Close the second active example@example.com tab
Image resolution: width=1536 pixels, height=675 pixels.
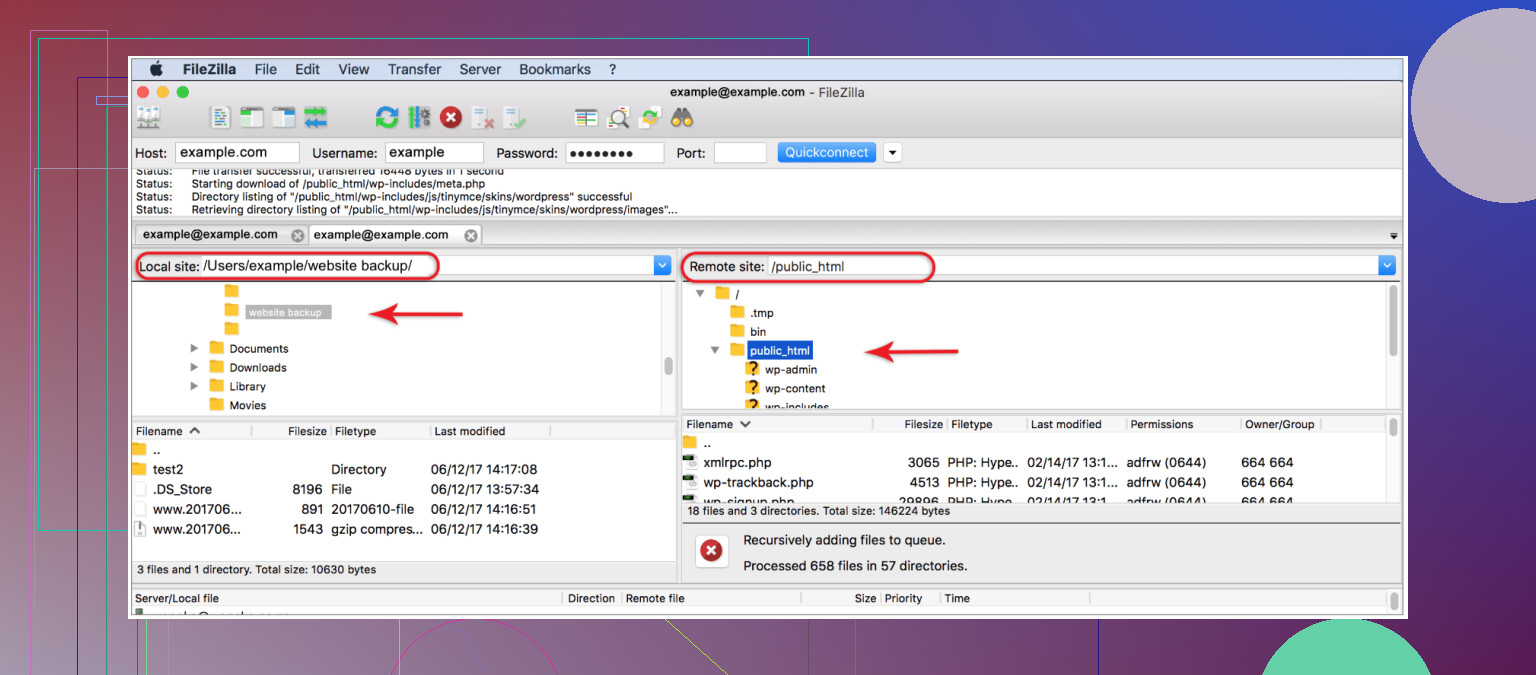pyautogui.click(x=470, y=235)
